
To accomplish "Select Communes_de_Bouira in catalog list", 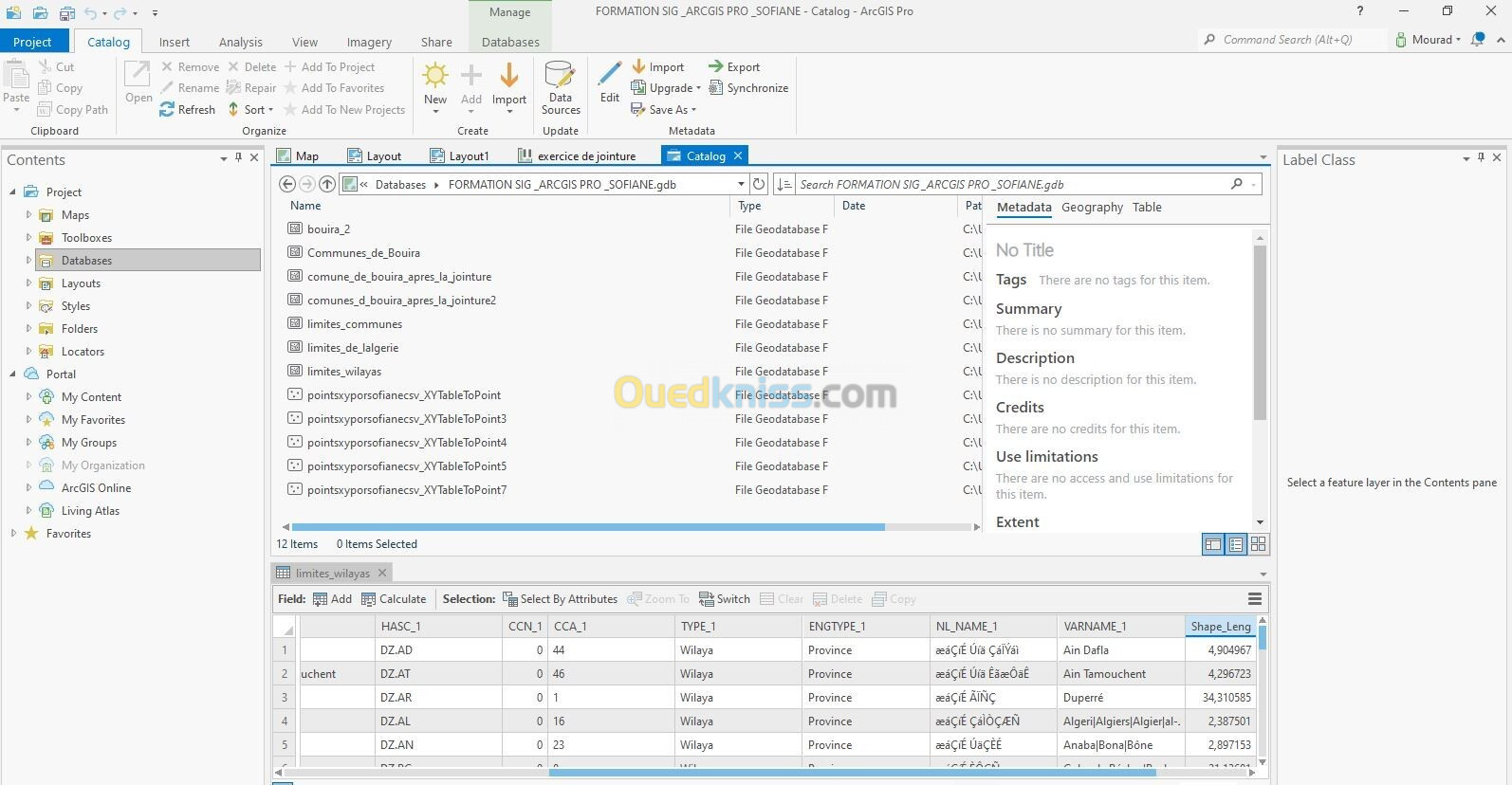I will tap(363, 253).
